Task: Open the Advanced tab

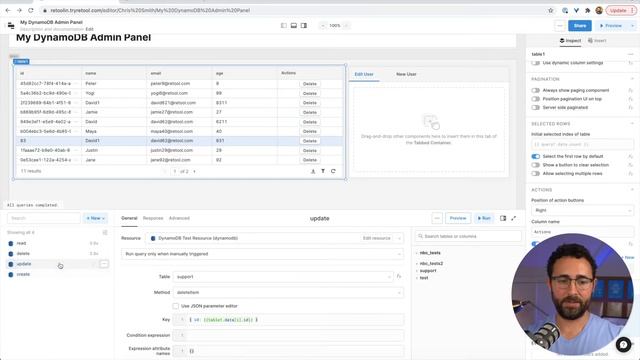Action: click(179, 218)
